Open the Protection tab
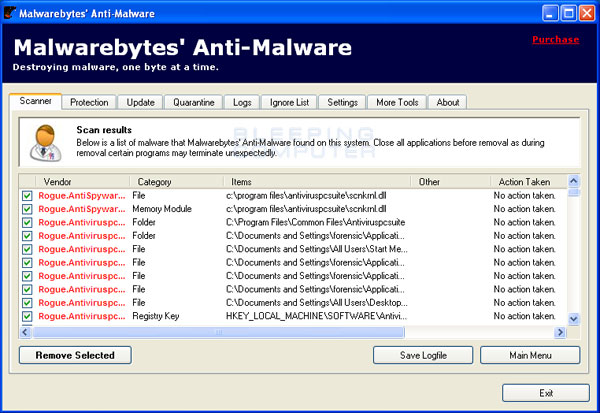This screenshot has width=600, height=413. pyautogui.click(x=89, y=103)
